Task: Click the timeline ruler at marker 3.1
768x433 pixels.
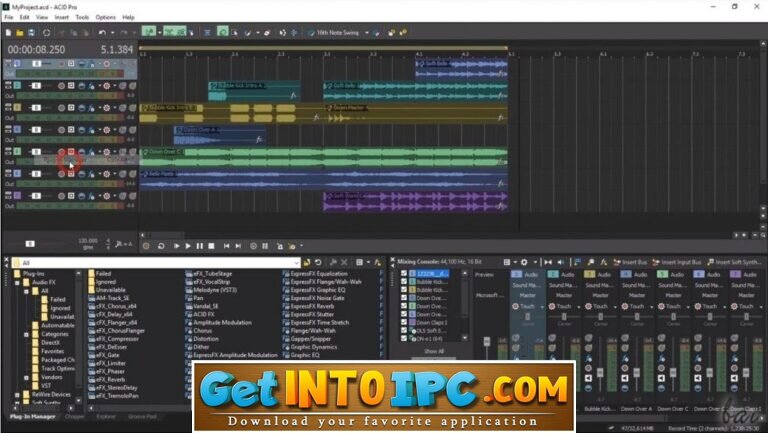Action: pos(327,54)
